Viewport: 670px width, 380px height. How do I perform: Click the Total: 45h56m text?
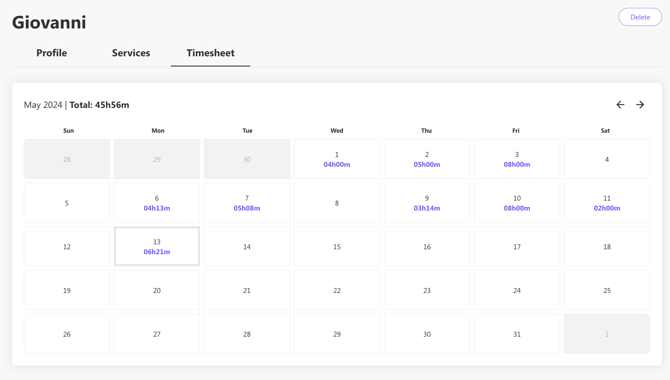[99, 105]
